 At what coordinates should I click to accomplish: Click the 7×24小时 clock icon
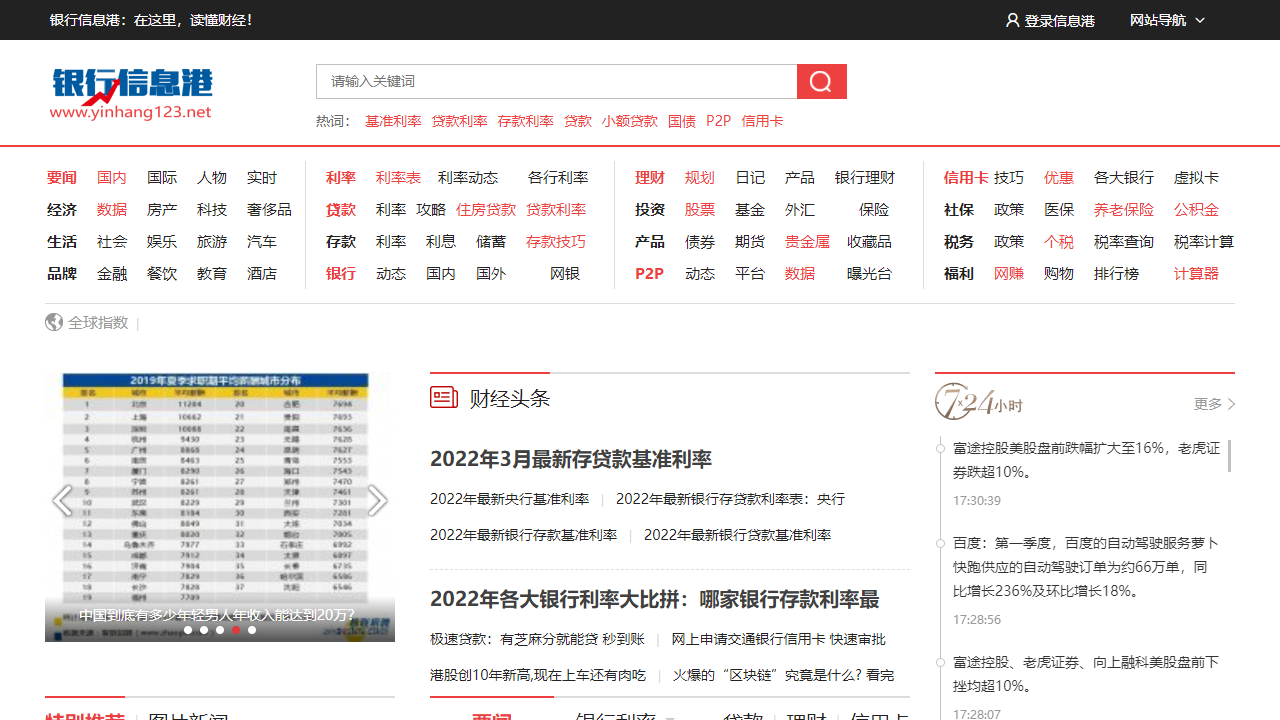(952, 401)
